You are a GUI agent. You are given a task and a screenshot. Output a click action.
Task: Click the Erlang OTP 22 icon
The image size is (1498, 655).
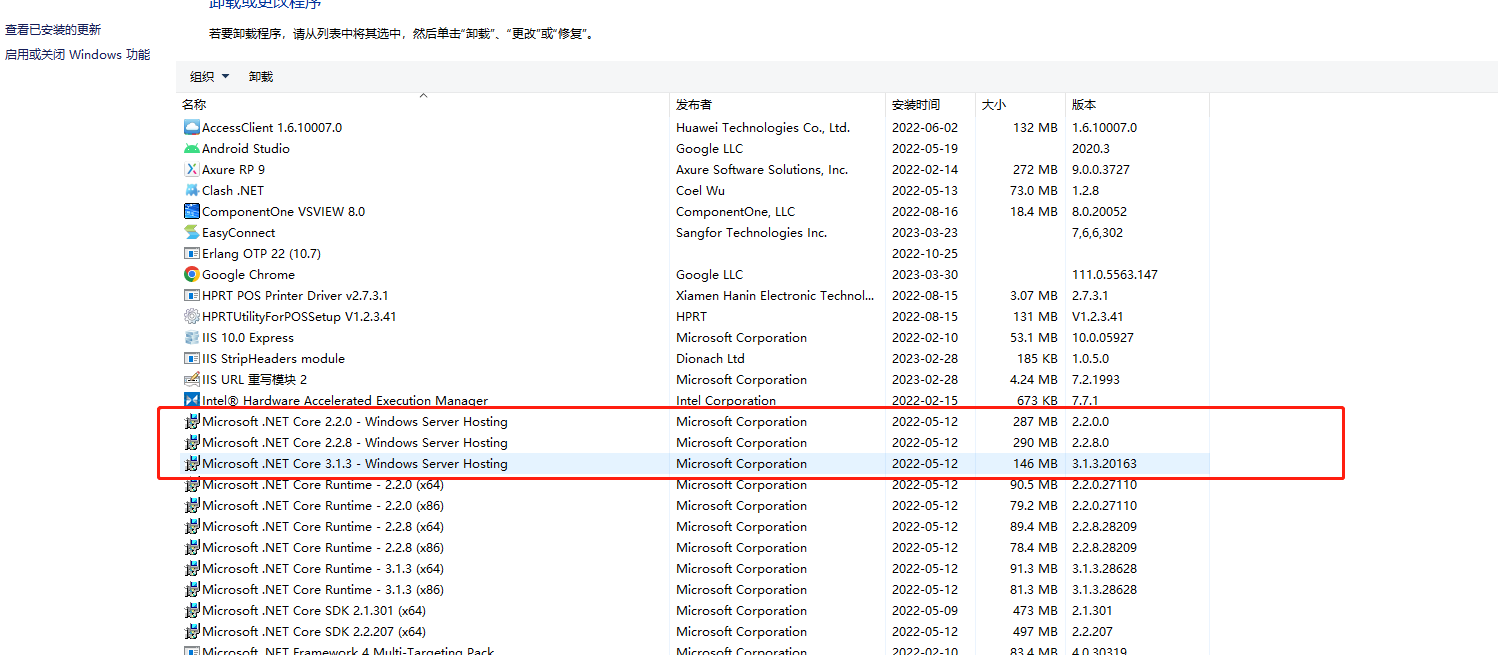tap(192, 253)
